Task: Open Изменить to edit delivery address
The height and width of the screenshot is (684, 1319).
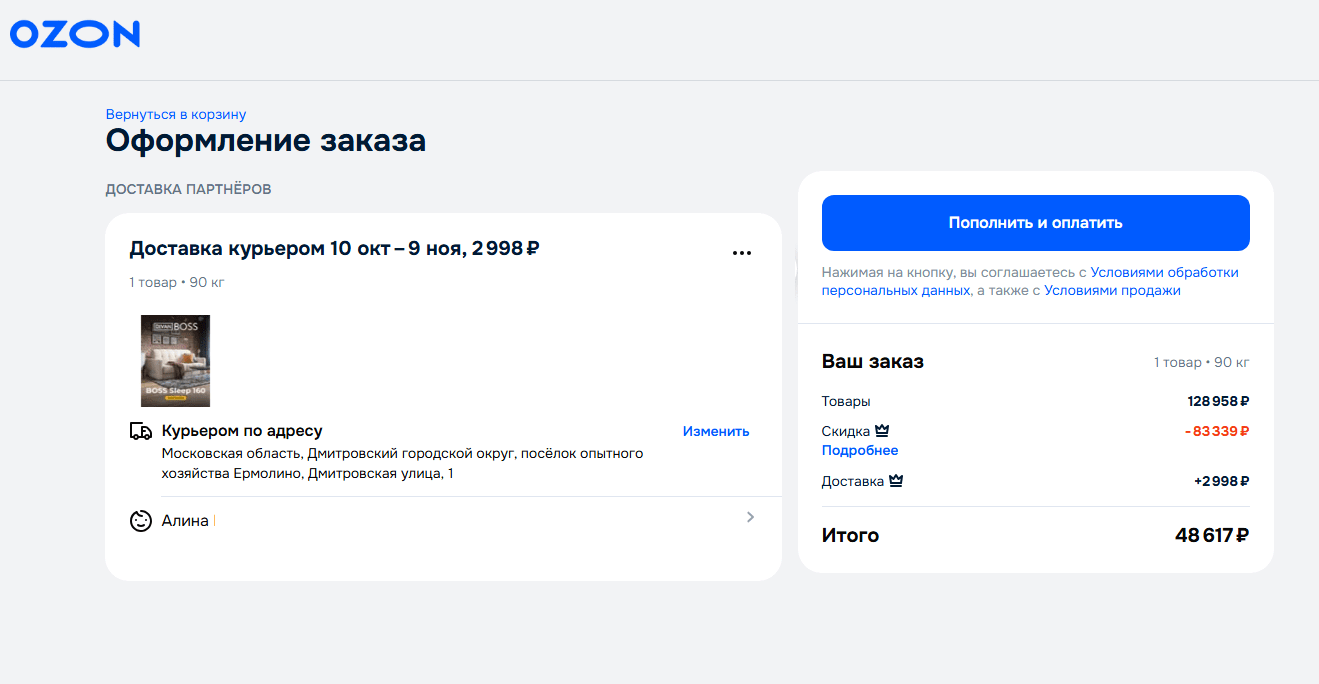Action: [x=715, y=430]
